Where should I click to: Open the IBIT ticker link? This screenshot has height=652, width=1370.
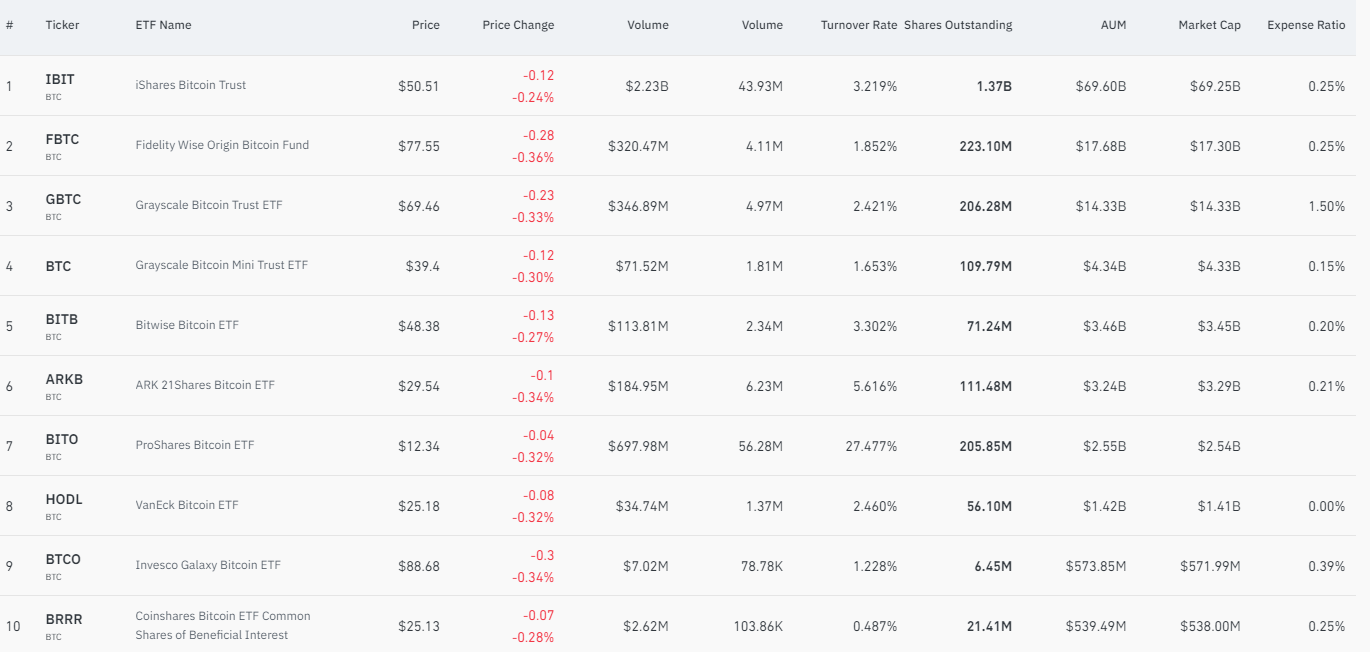click(60, 79)
